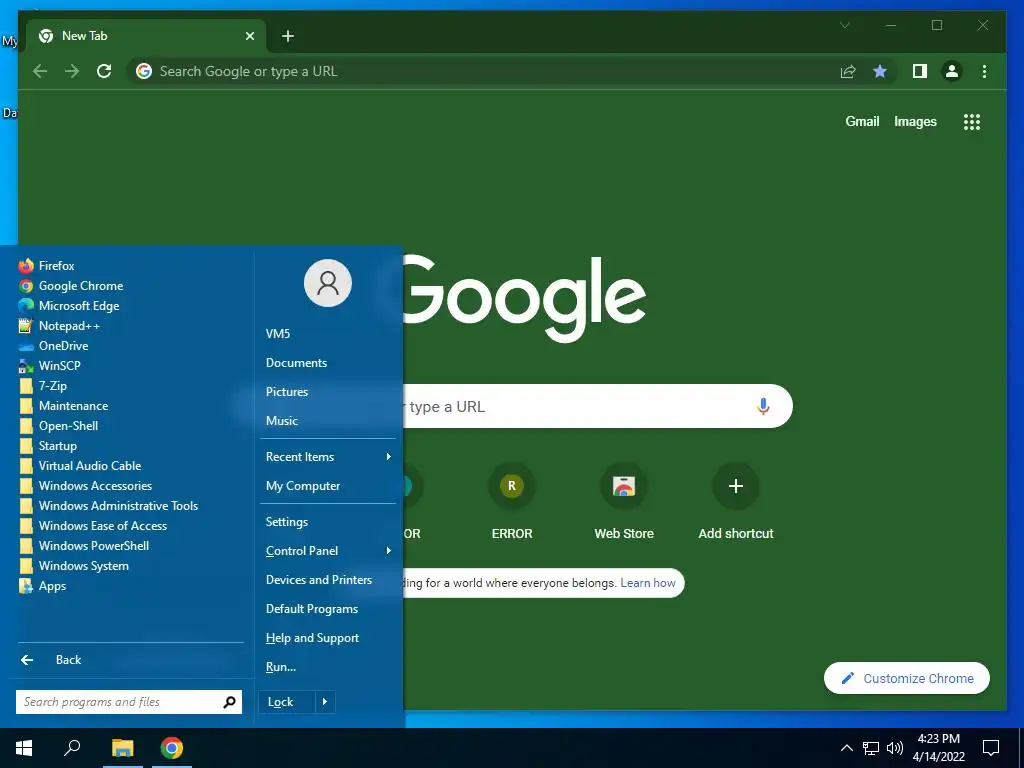Click the Lock button

pyautogui.click(x=287, y=702)
